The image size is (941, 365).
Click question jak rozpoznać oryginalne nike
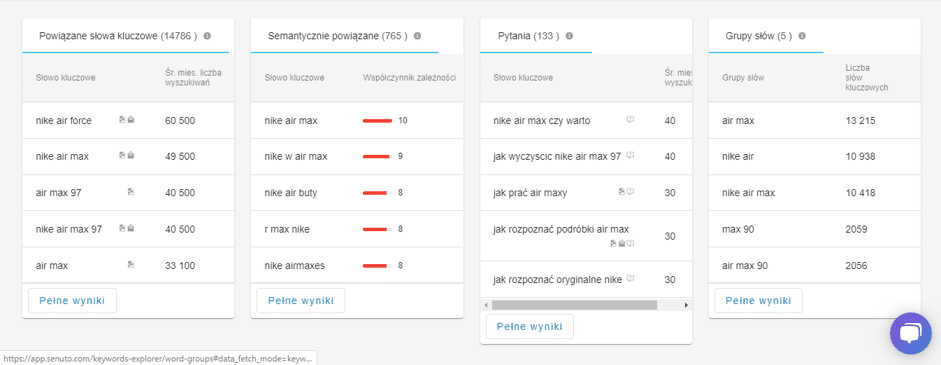coord(558,280)
